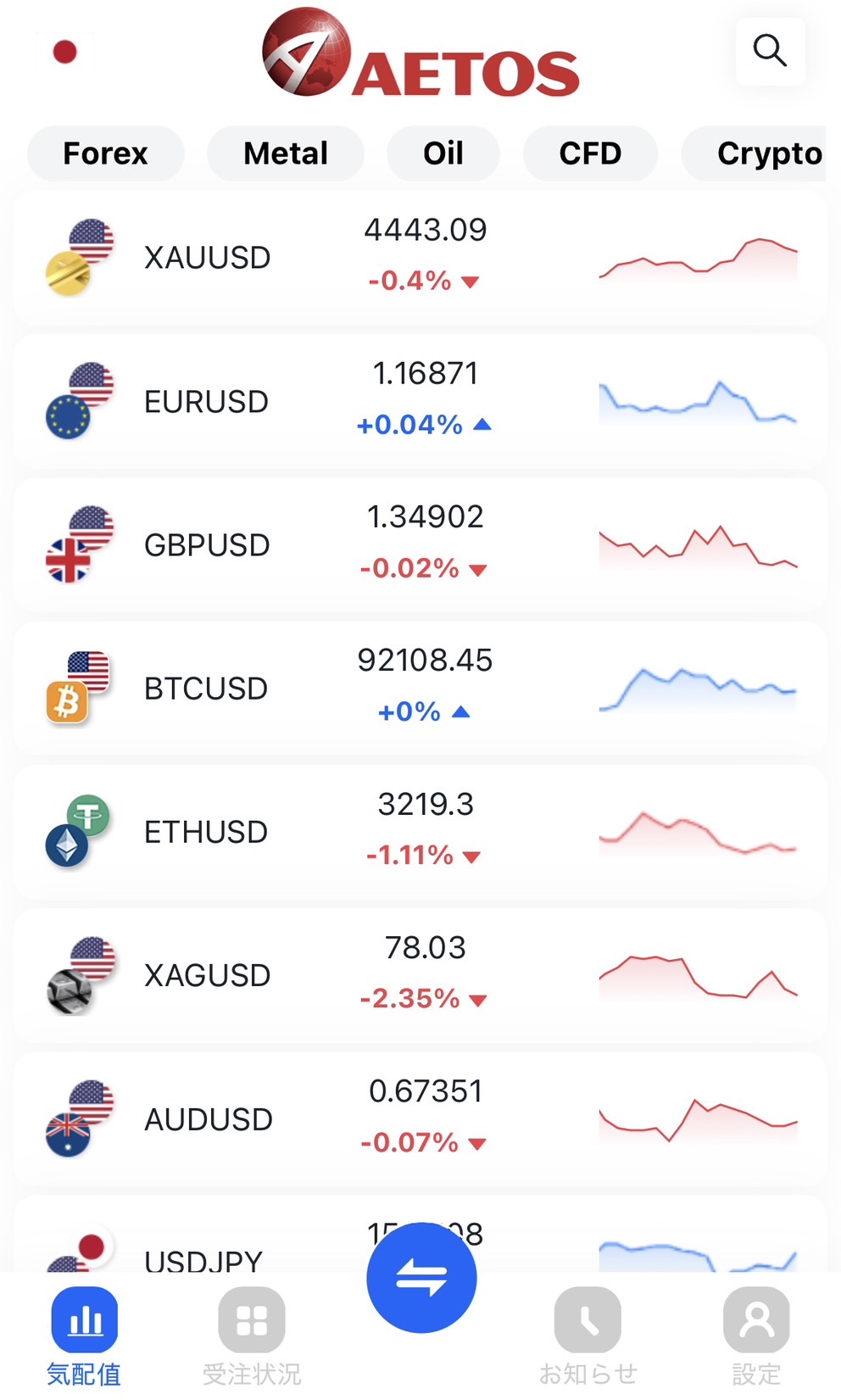The image size is (841, 1400).
Task: Open the EURUSD quote row
Action: [420, 401]
